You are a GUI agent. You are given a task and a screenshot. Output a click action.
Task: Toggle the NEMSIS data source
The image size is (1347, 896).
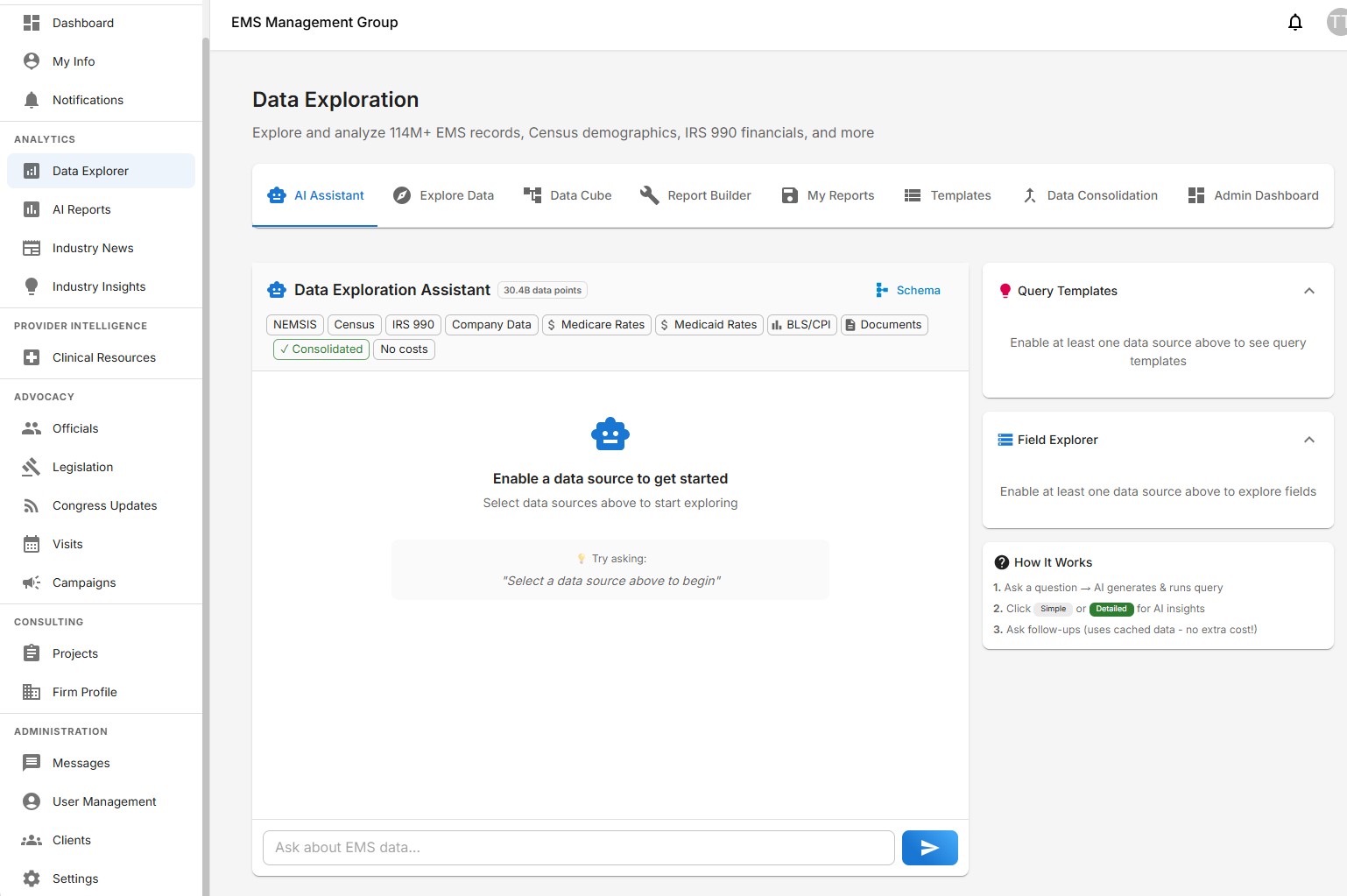[295, 325]
